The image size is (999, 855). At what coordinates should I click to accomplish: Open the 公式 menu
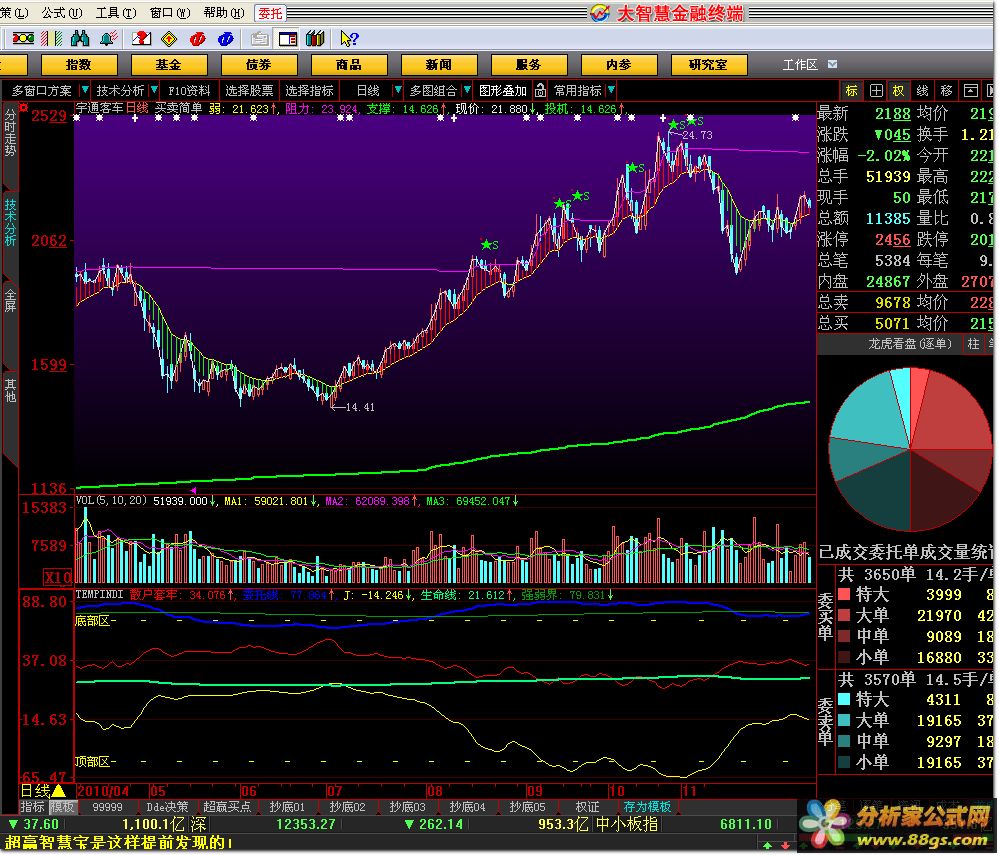[62, 13]
